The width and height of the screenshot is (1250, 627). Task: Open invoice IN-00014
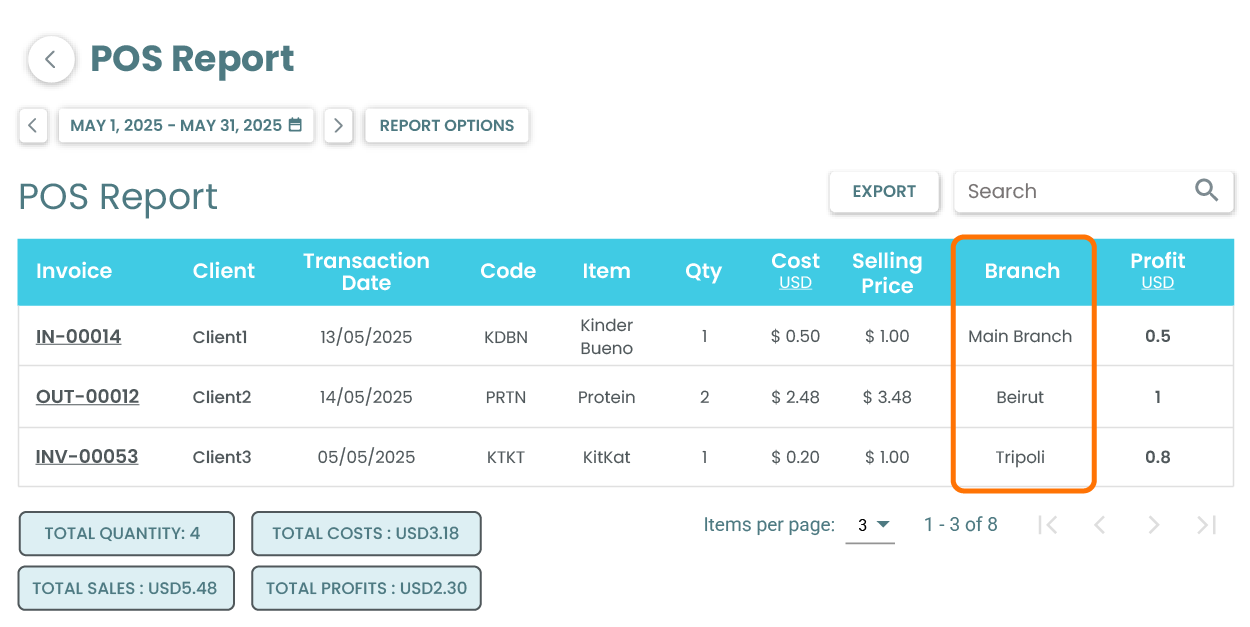[78, 337]
